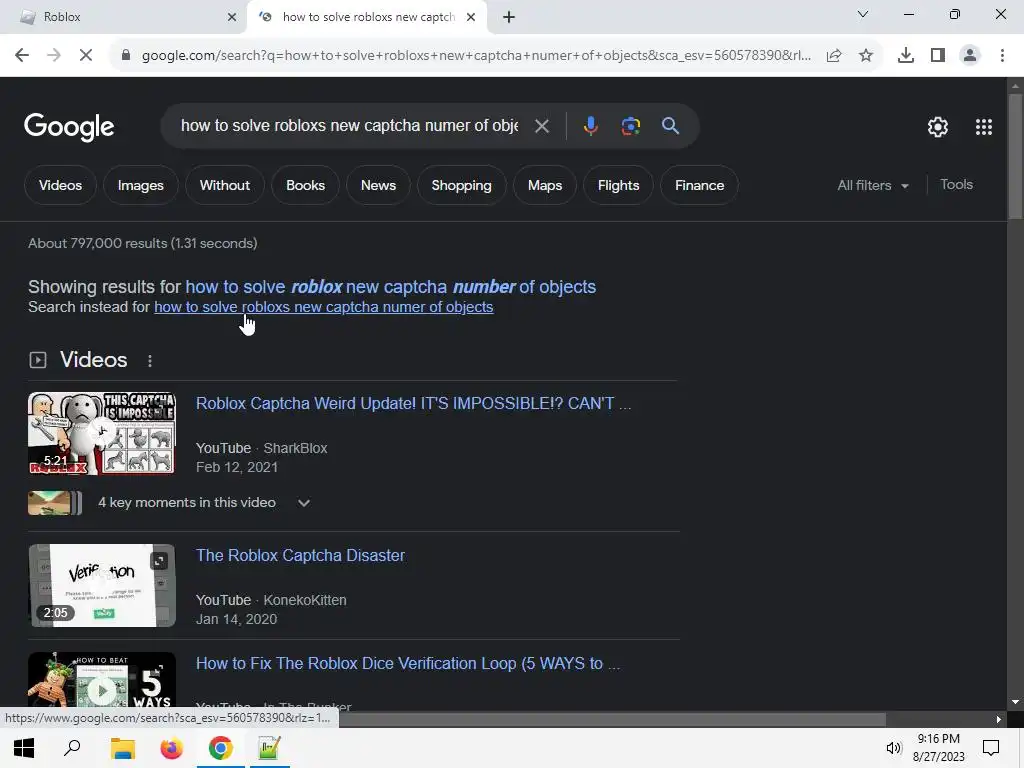Viewport: 1024px width, 768px height.
Task: Open File Explorer from the taskbar
Action: coord(122,748)
